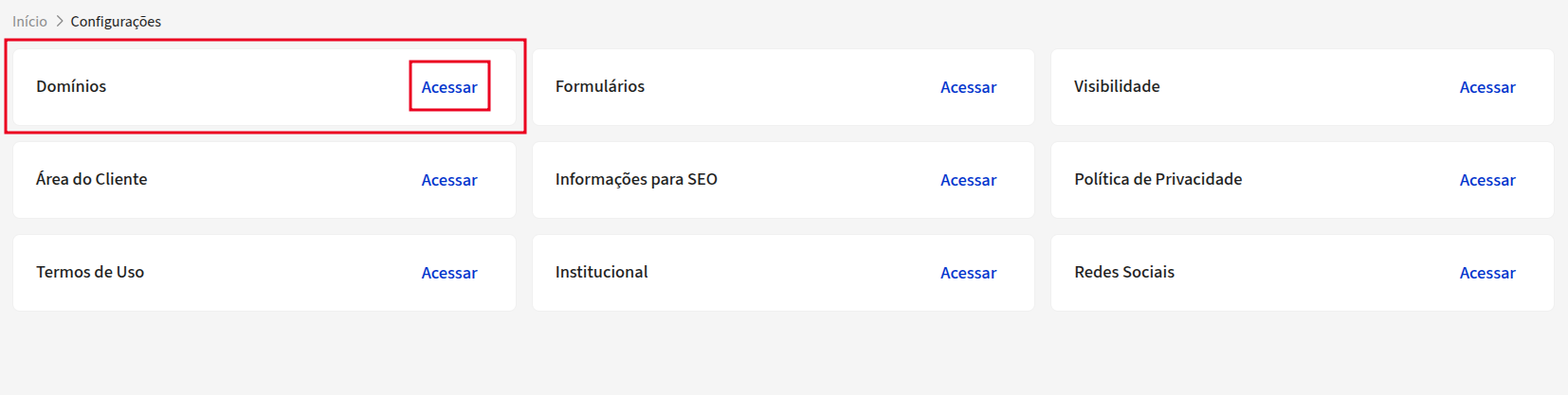Click Acessar for Política de Privacidade

click(x=1487, y=180)
